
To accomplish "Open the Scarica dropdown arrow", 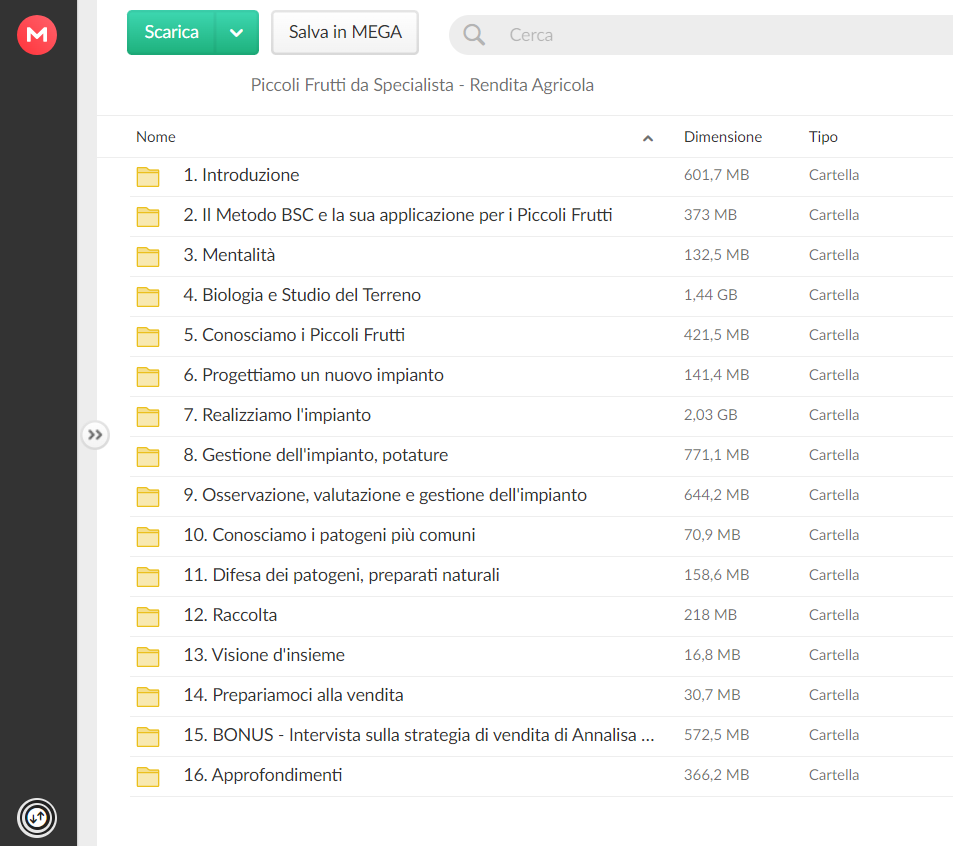I will [x=237, y=33].
